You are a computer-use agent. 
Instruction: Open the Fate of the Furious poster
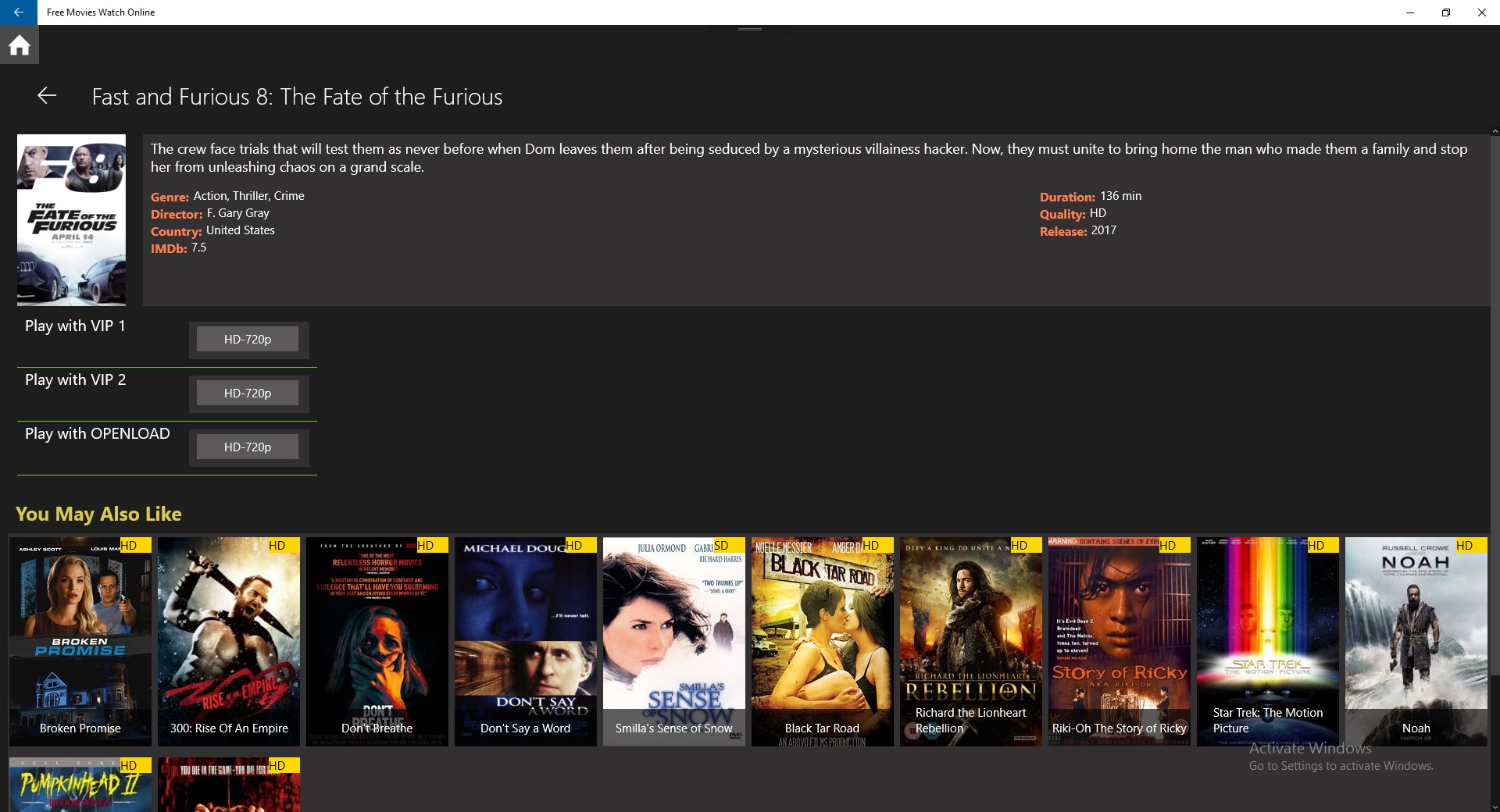(x=71, y=220)
